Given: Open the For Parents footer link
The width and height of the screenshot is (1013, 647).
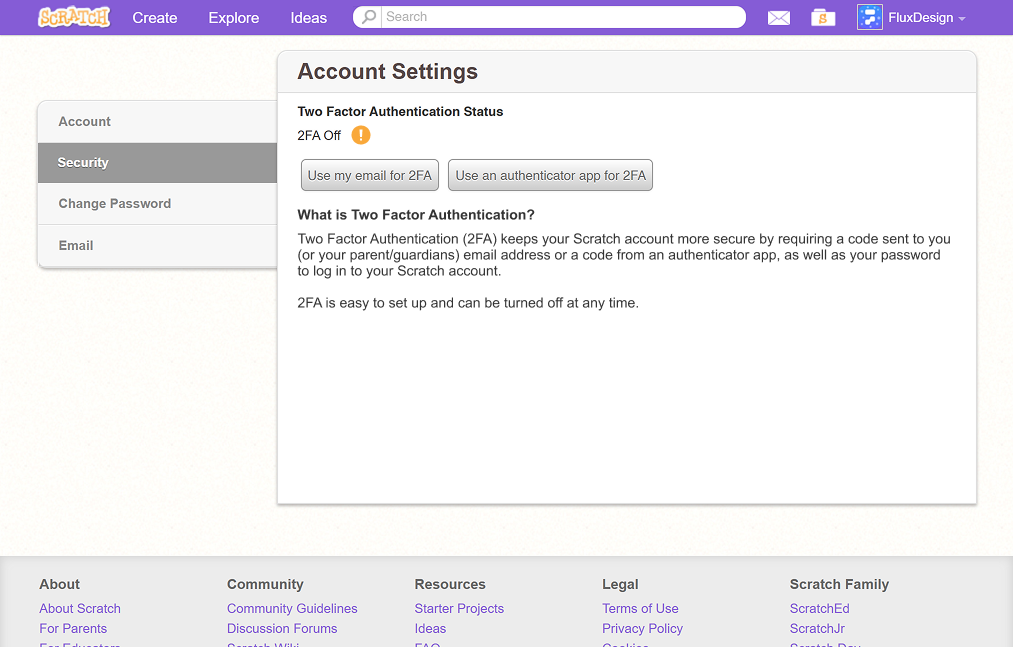Looking at the screenshot, I should point(73,628).
